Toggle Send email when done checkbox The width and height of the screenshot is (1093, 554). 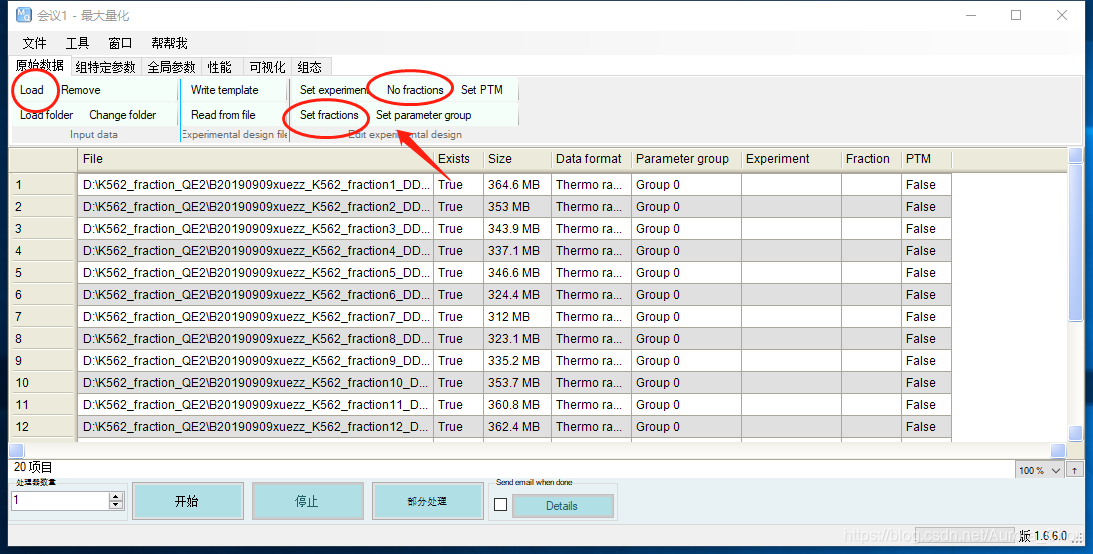click(500, 505)
